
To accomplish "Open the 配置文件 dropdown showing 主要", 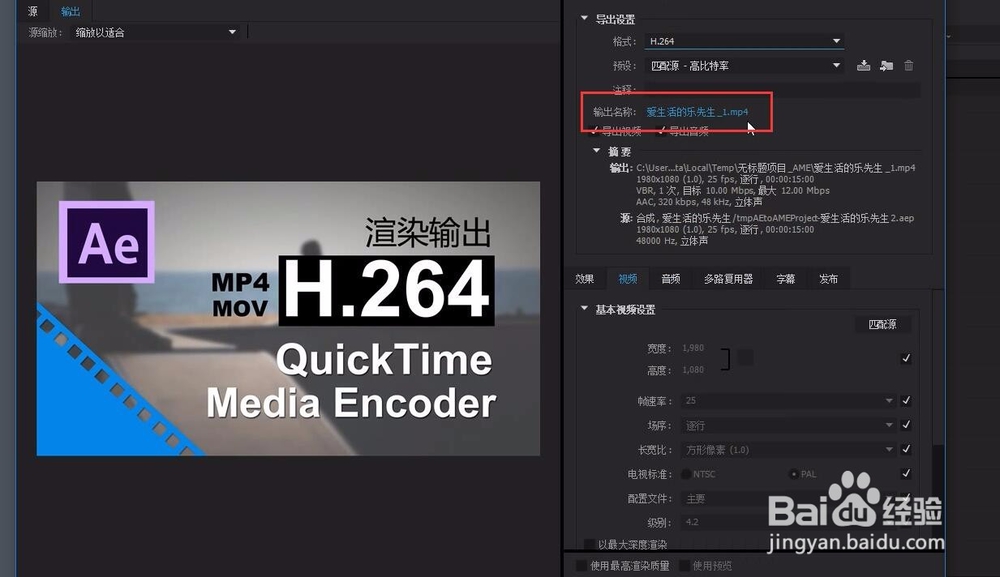I will [788, 498].
